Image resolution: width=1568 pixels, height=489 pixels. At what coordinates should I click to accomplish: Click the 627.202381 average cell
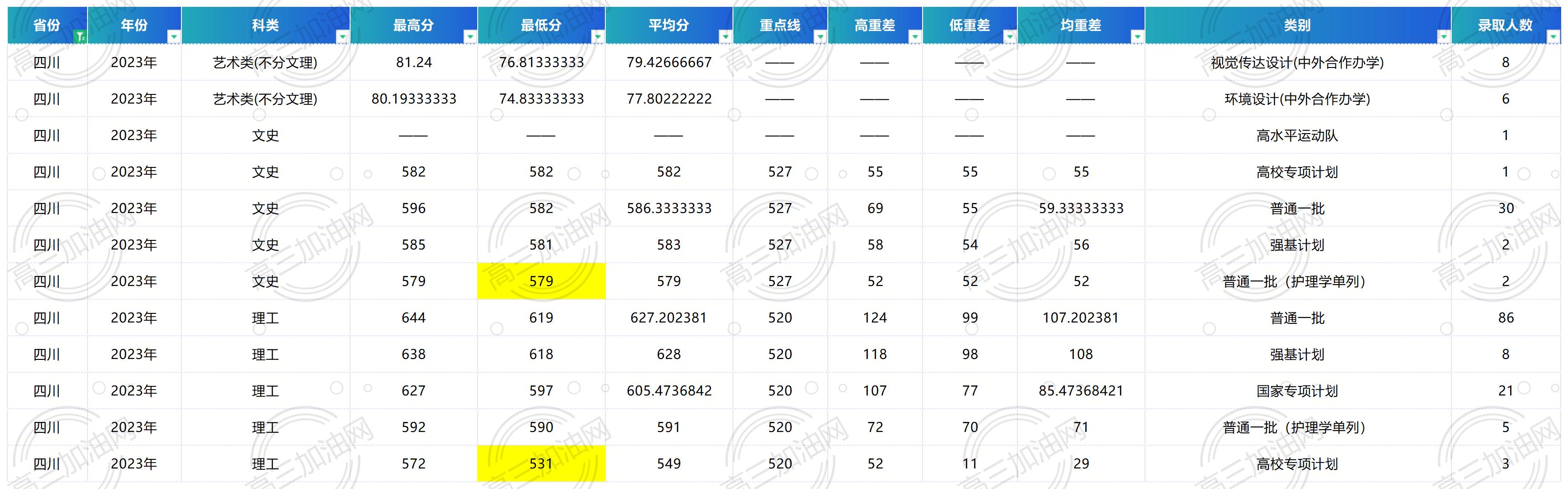(x=669, y=318)
